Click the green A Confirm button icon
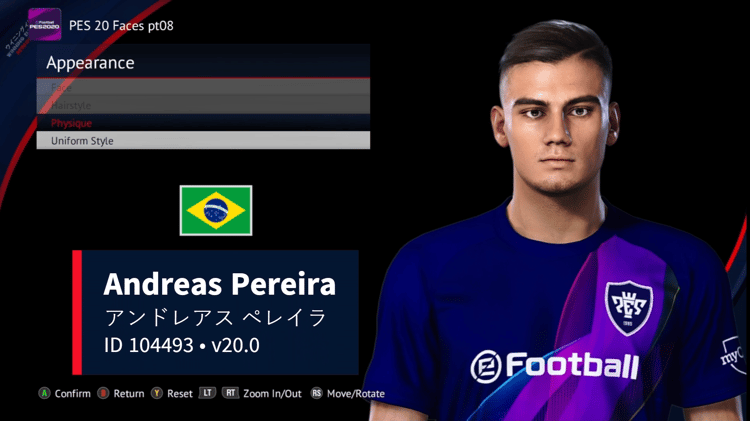Image resolution: width=750 pixels, height=421 pixels. [x=44, y=393]
